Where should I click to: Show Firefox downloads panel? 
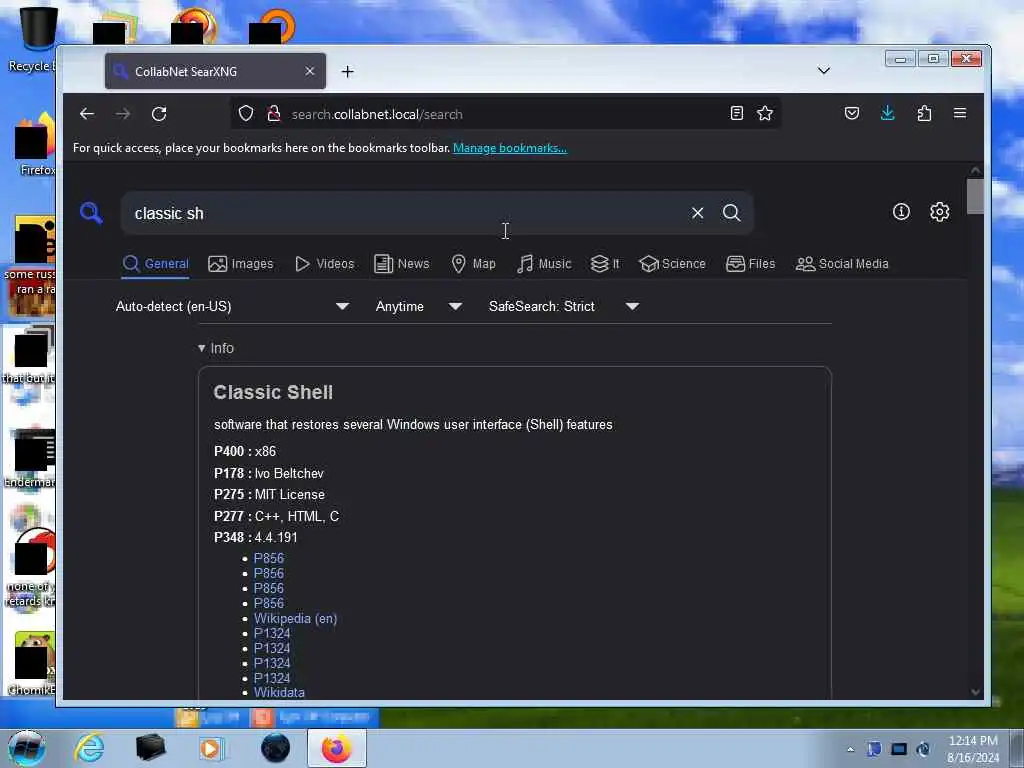pyautogui.click(x=888, y=114)
